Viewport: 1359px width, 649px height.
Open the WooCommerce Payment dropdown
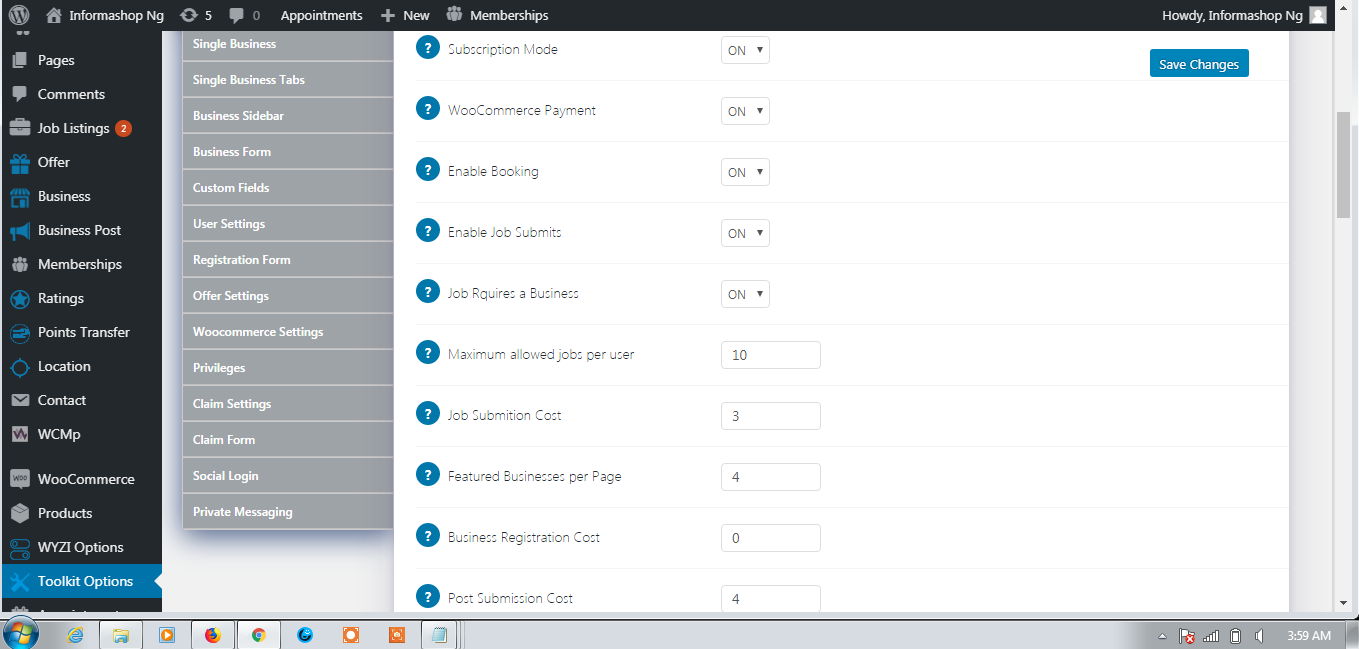click(x=744, y=110)
